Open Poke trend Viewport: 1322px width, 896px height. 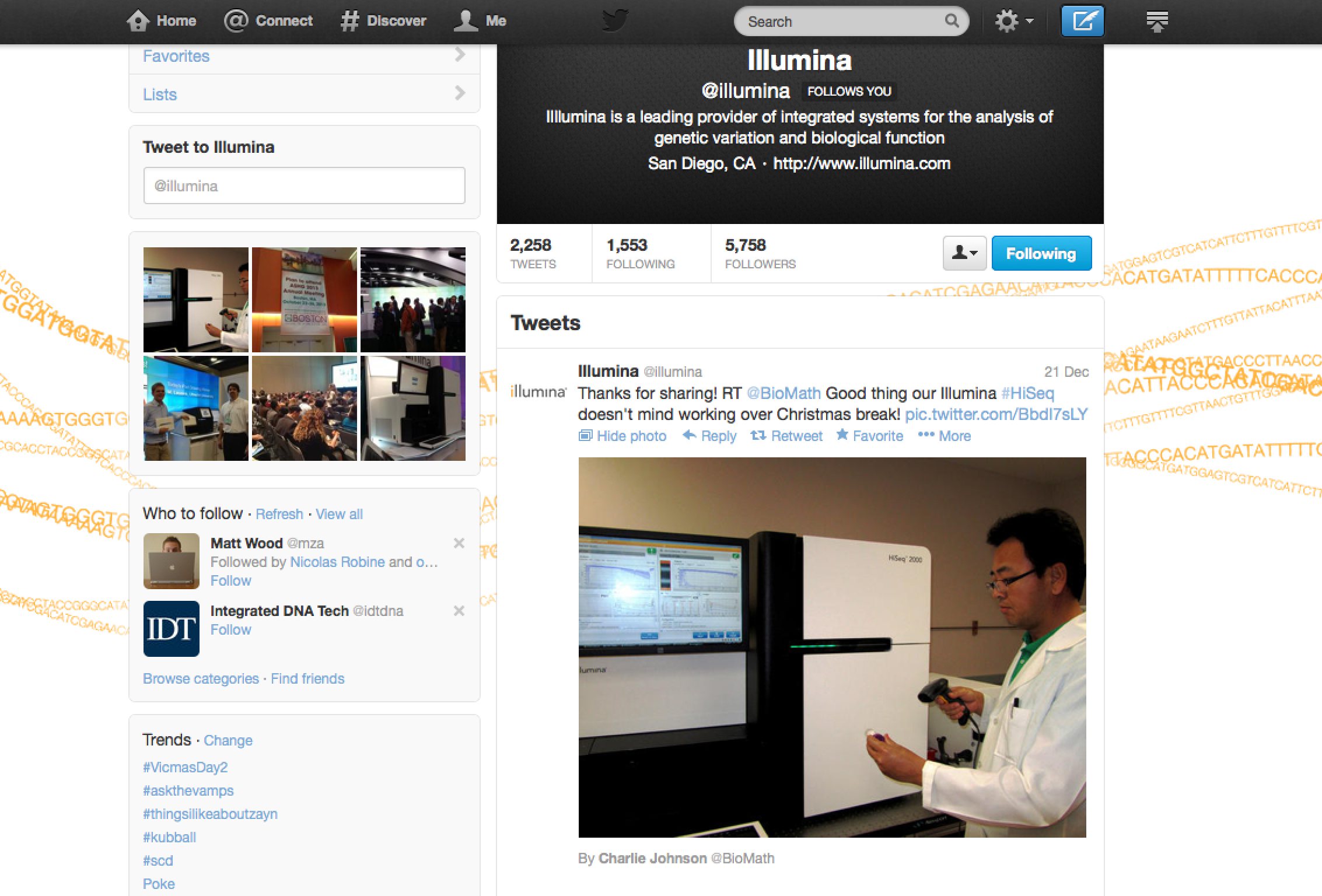tap(159, 884)
